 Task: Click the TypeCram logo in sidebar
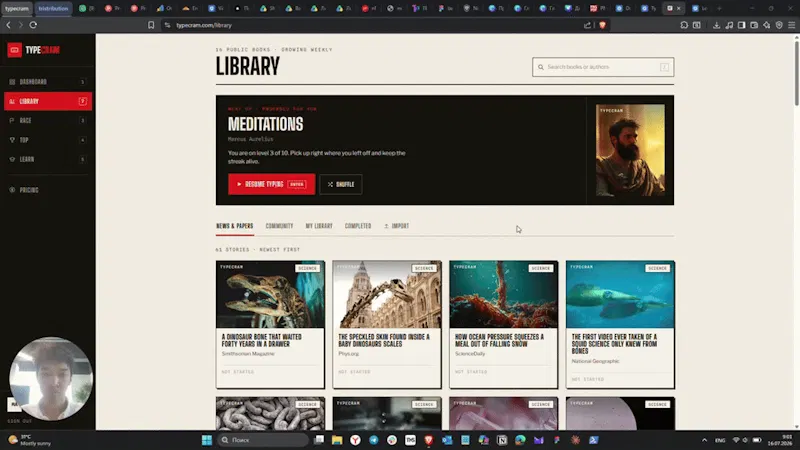pyautogui.click(x=34, y=50)
